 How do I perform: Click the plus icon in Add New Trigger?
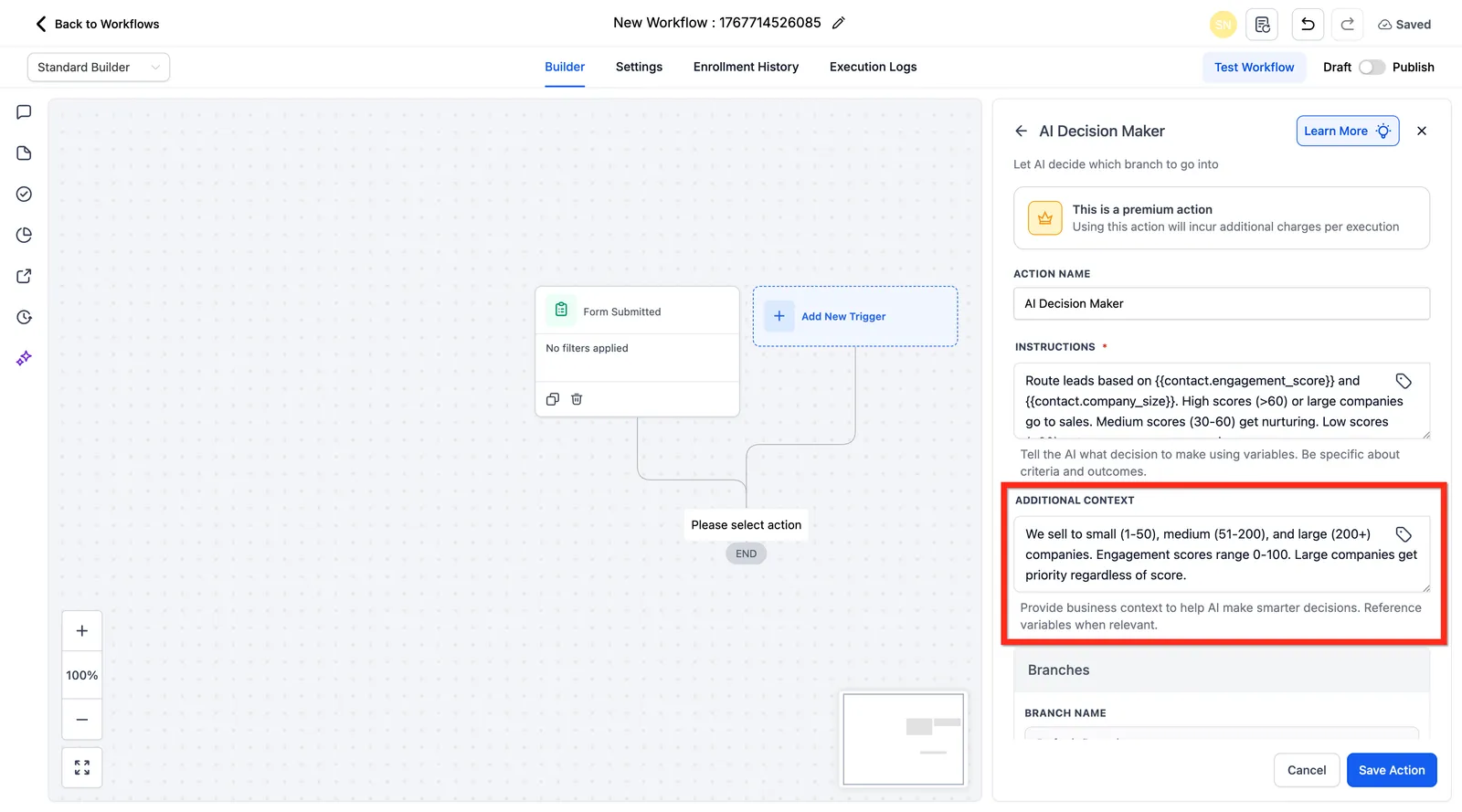(x=779, y=316)
